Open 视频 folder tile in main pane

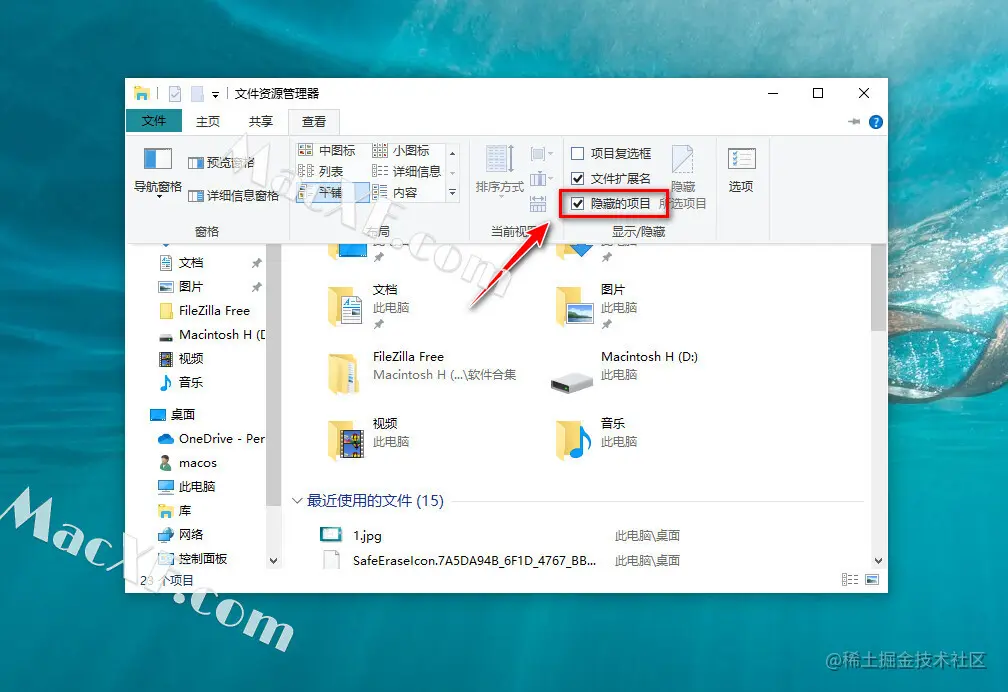tap(370, 440)
